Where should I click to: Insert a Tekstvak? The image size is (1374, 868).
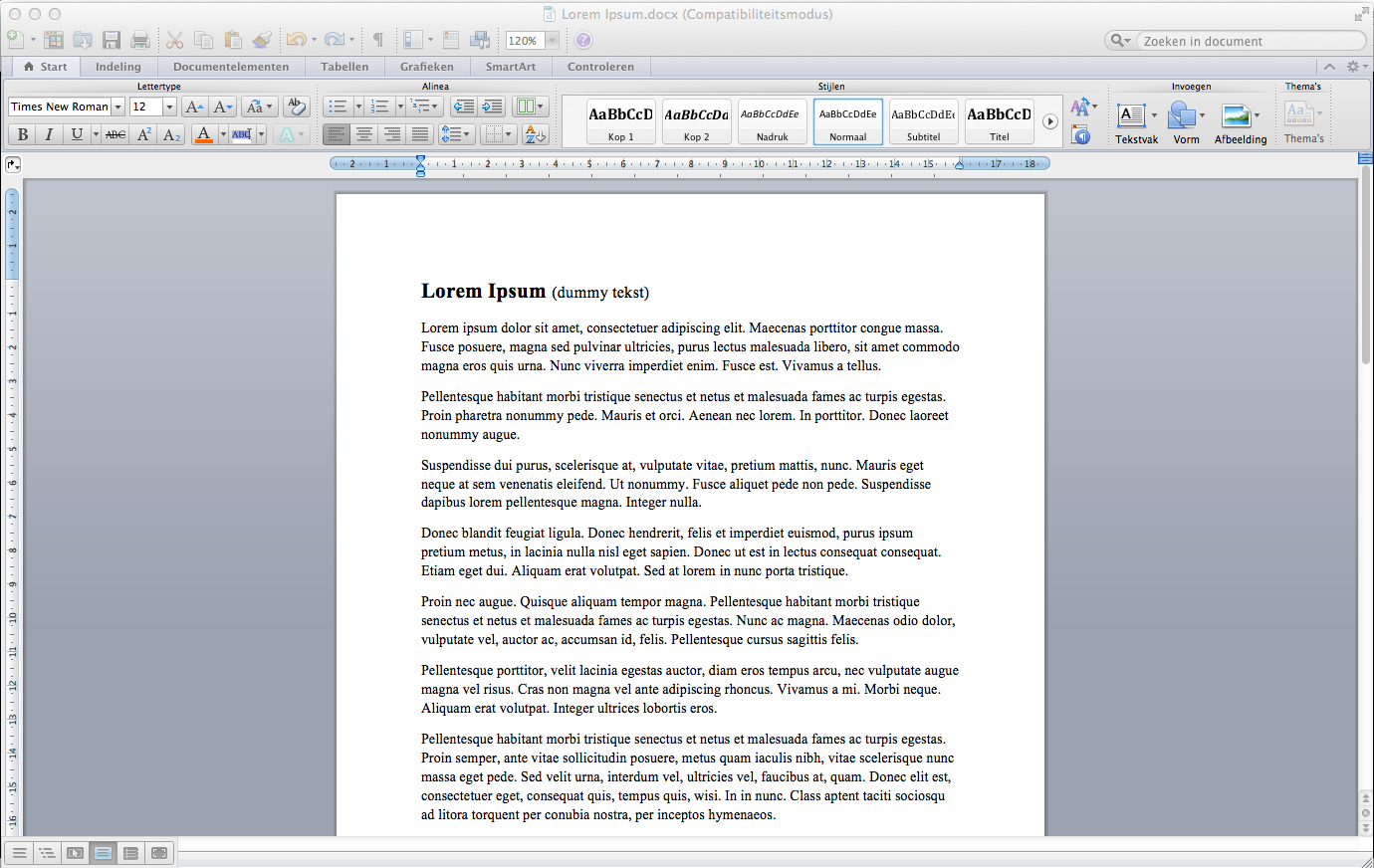[x=1136, y=123]
